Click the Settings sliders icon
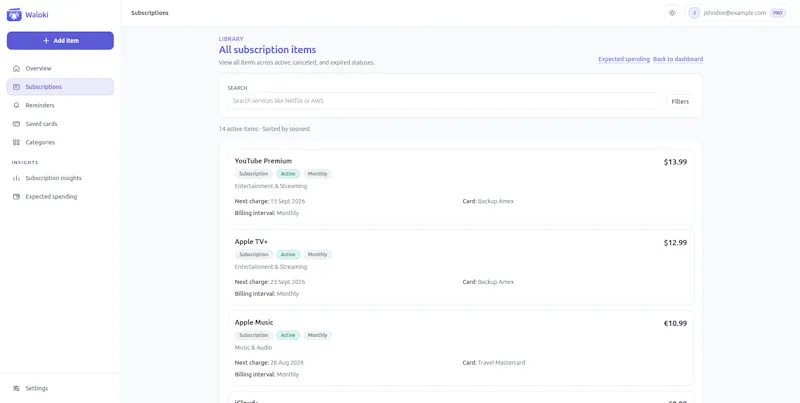Viewport: 800px width, 403px height. 16,388
